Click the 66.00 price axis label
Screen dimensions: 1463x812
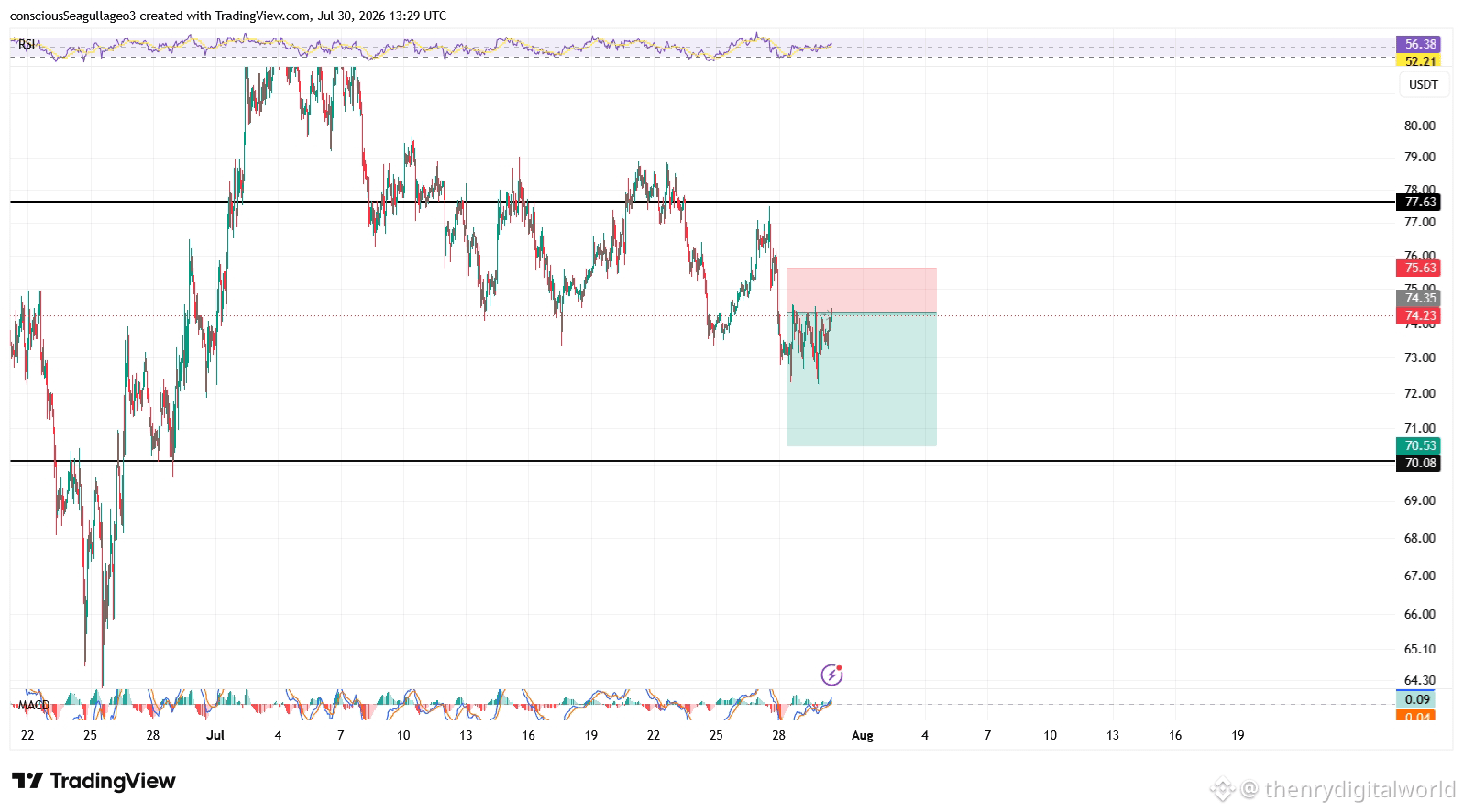pyautogui.click(x=1420, y=614)
